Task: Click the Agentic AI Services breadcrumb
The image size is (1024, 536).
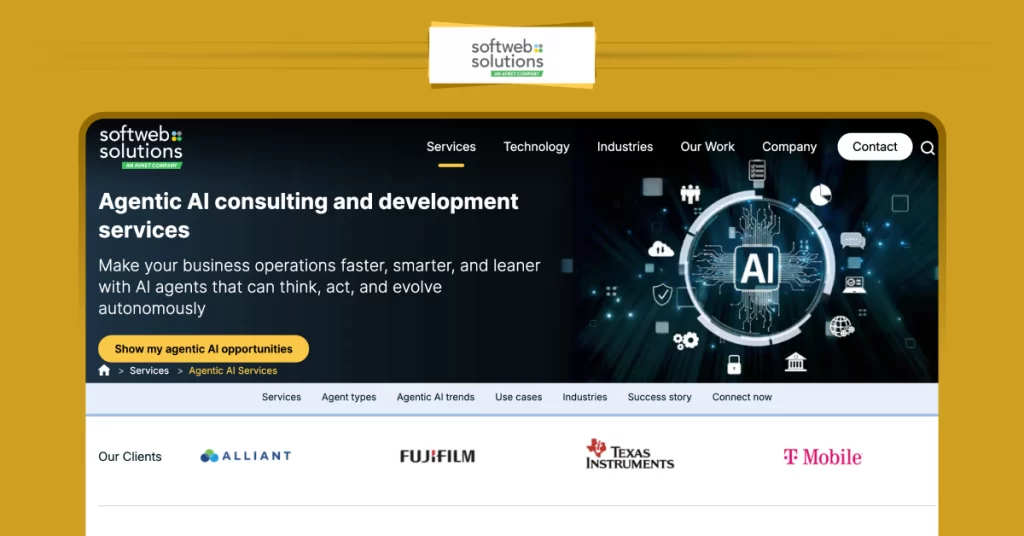Action: point(232,371)
